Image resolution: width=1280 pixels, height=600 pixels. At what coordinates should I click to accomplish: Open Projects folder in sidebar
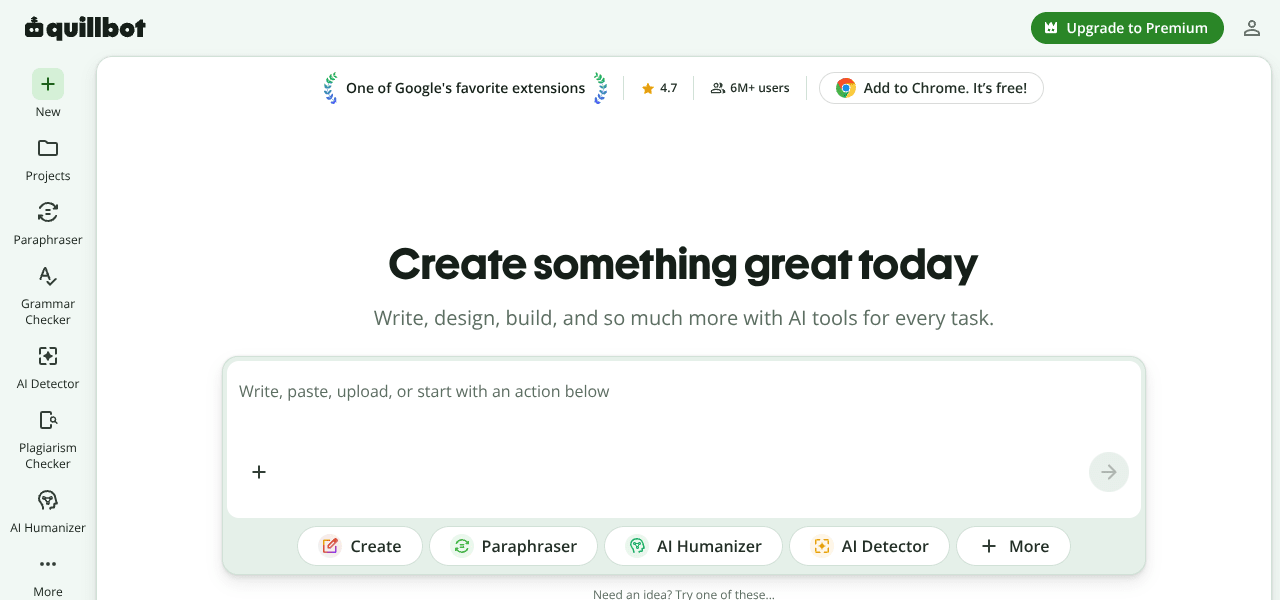[48, 160]
